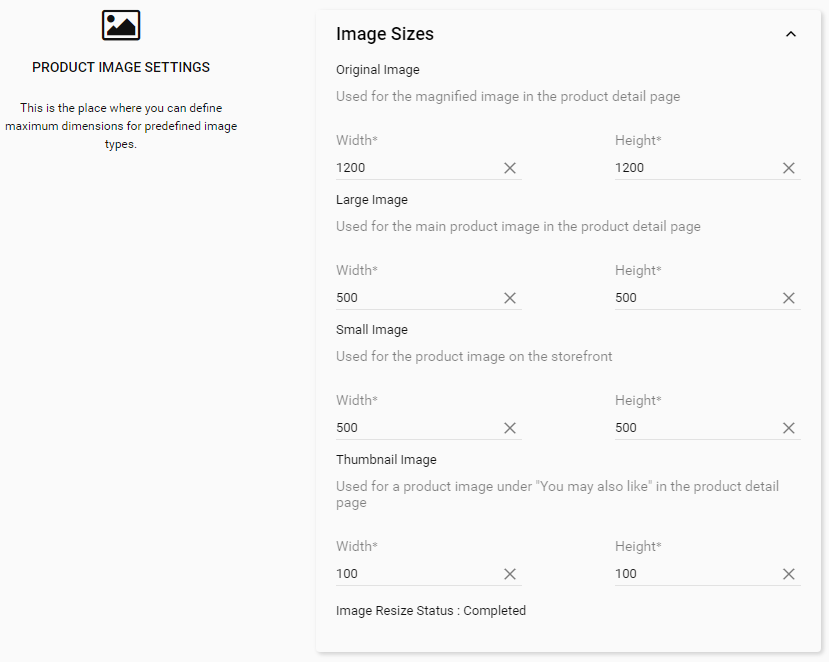Clear the Small Image width value
The width and height of the screenshot is (829, 662).
(x=510, y=428)
